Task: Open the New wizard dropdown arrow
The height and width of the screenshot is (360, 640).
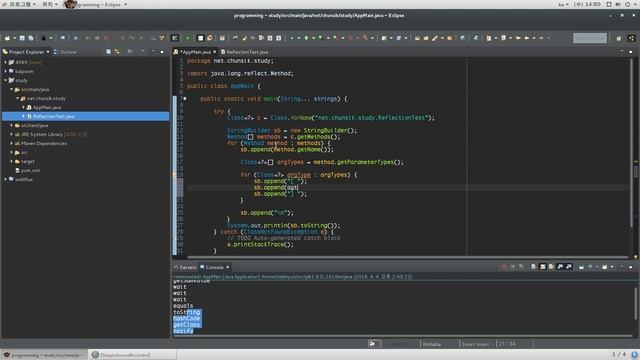Action: pyautogui.click(x=14, y=38)
